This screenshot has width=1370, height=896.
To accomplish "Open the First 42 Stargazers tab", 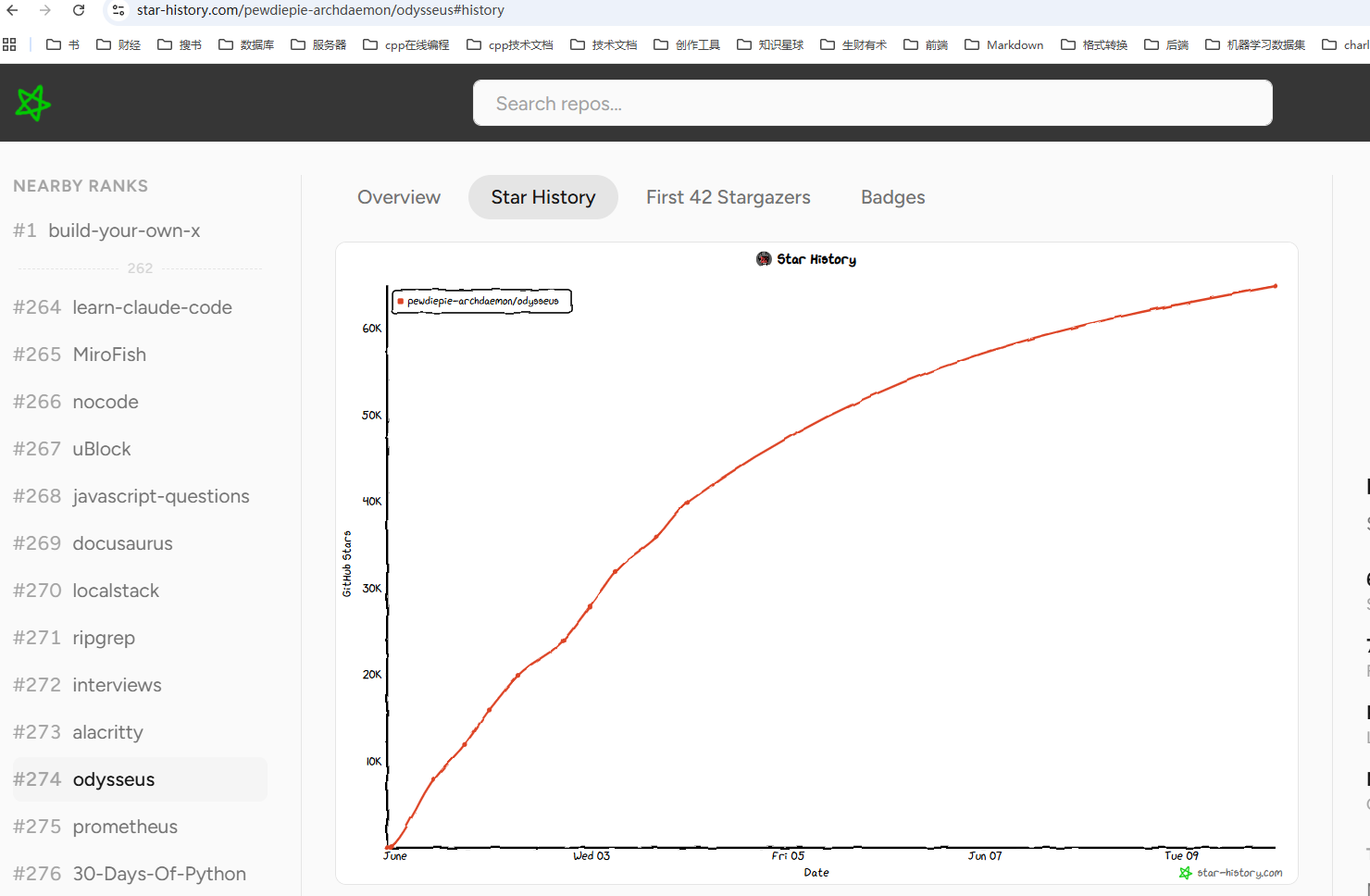I will pyautogui.click(x=729, y=197).
